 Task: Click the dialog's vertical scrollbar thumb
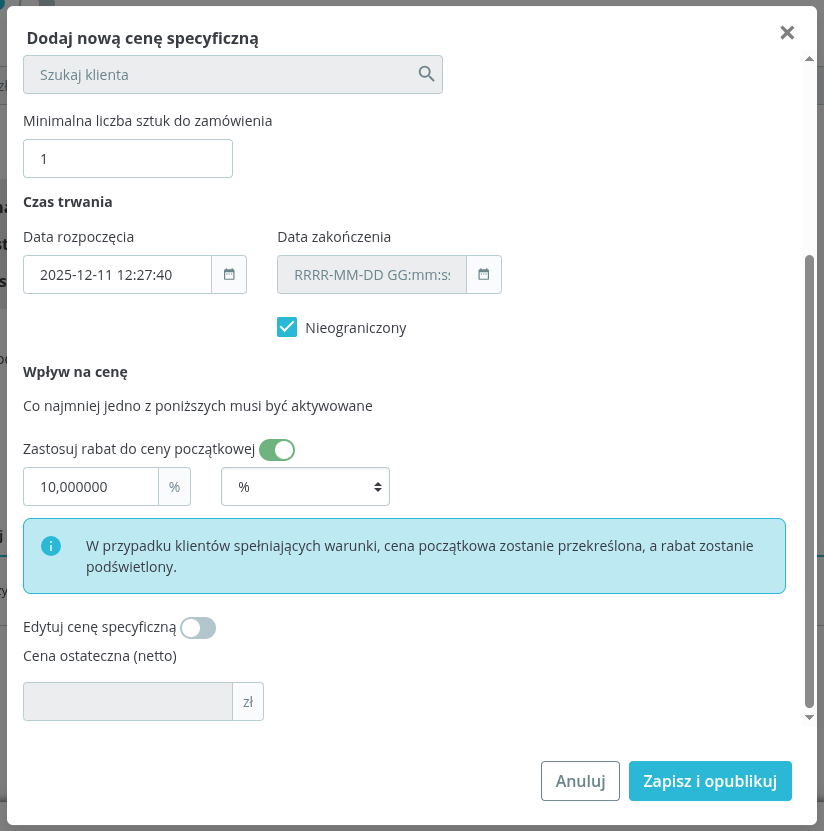click(x=809, y=480)
